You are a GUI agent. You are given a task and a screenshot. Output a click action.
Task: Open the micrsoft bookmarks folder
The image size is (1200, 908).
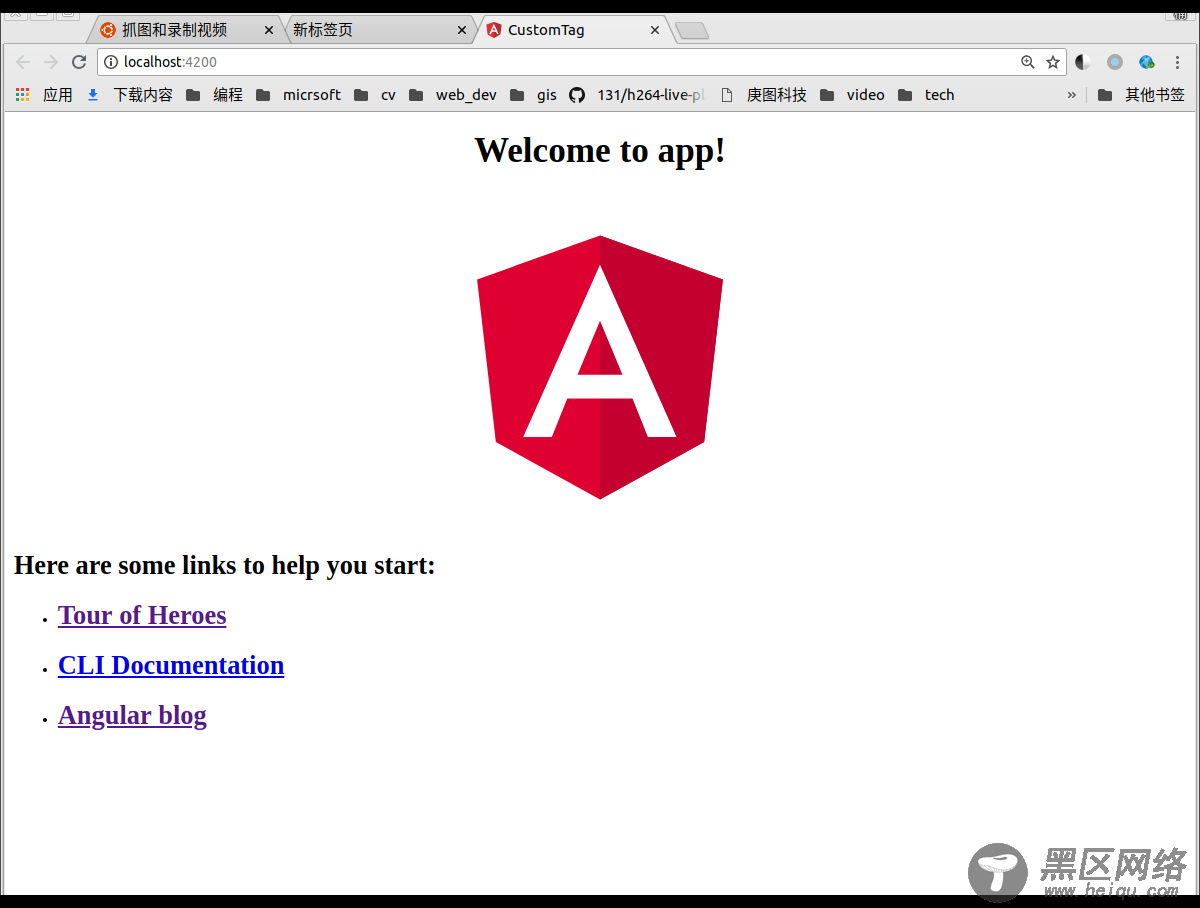(298, 95)
